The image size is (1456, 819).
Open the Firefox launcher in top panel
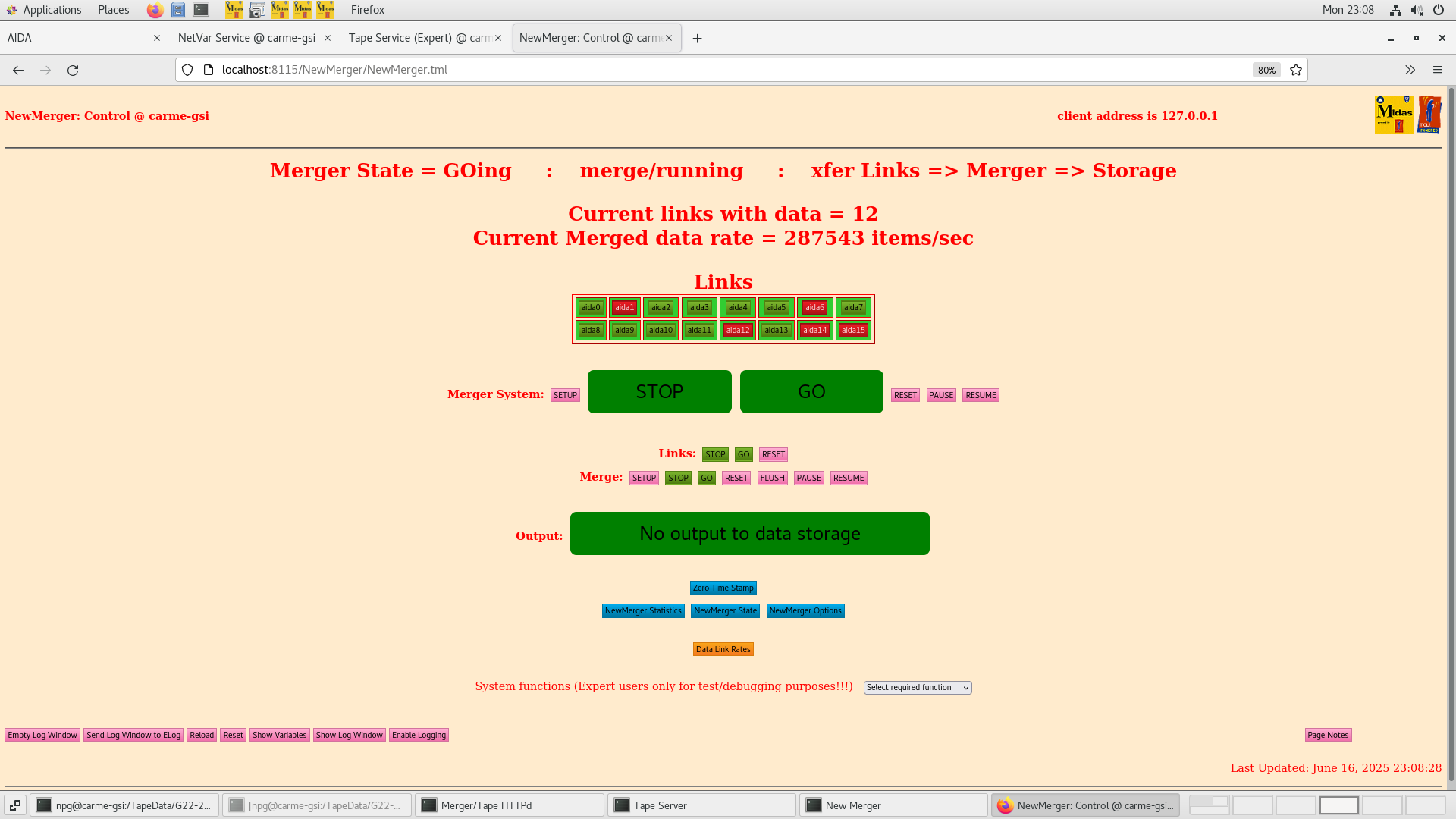click(155, 10)
